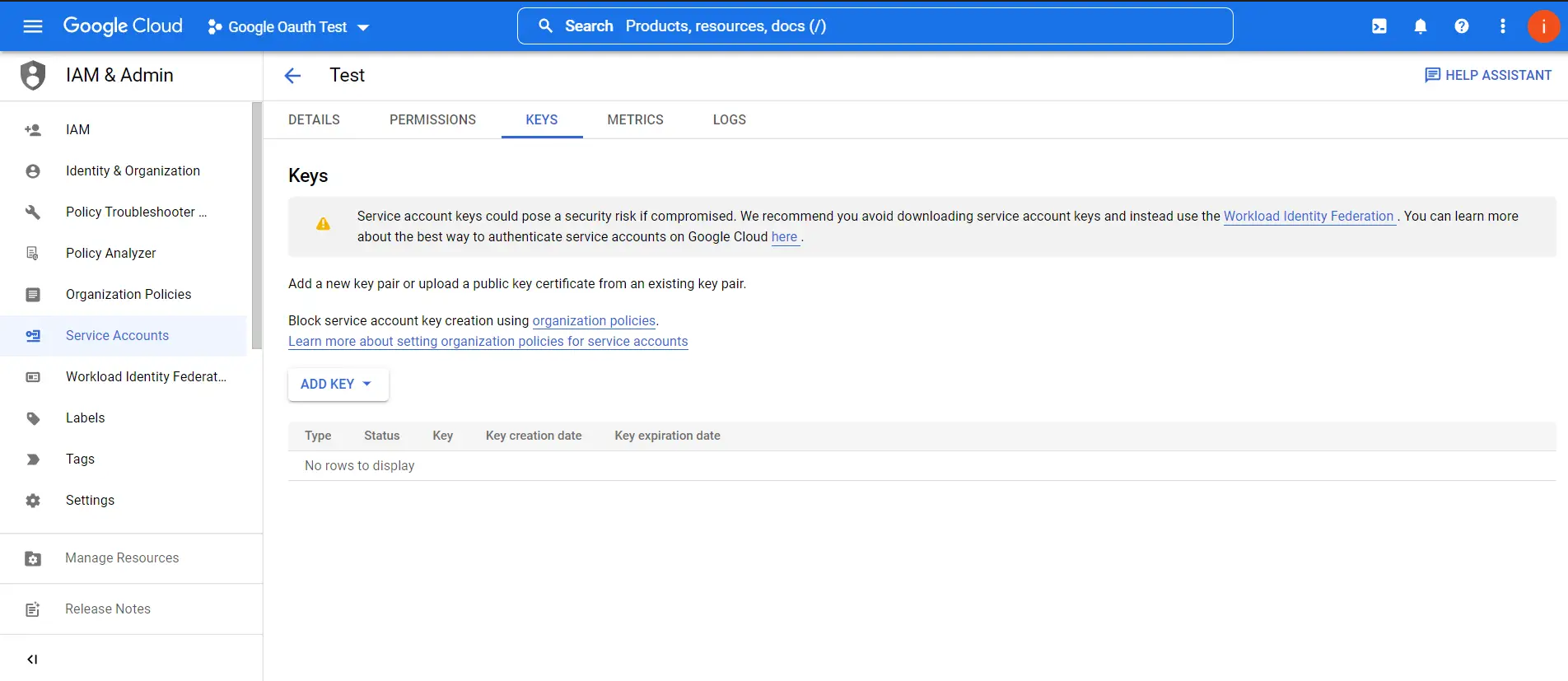Follow the organization policies link
The height and width of the screenshot is (681, 1568).
(x=594, y=321)
